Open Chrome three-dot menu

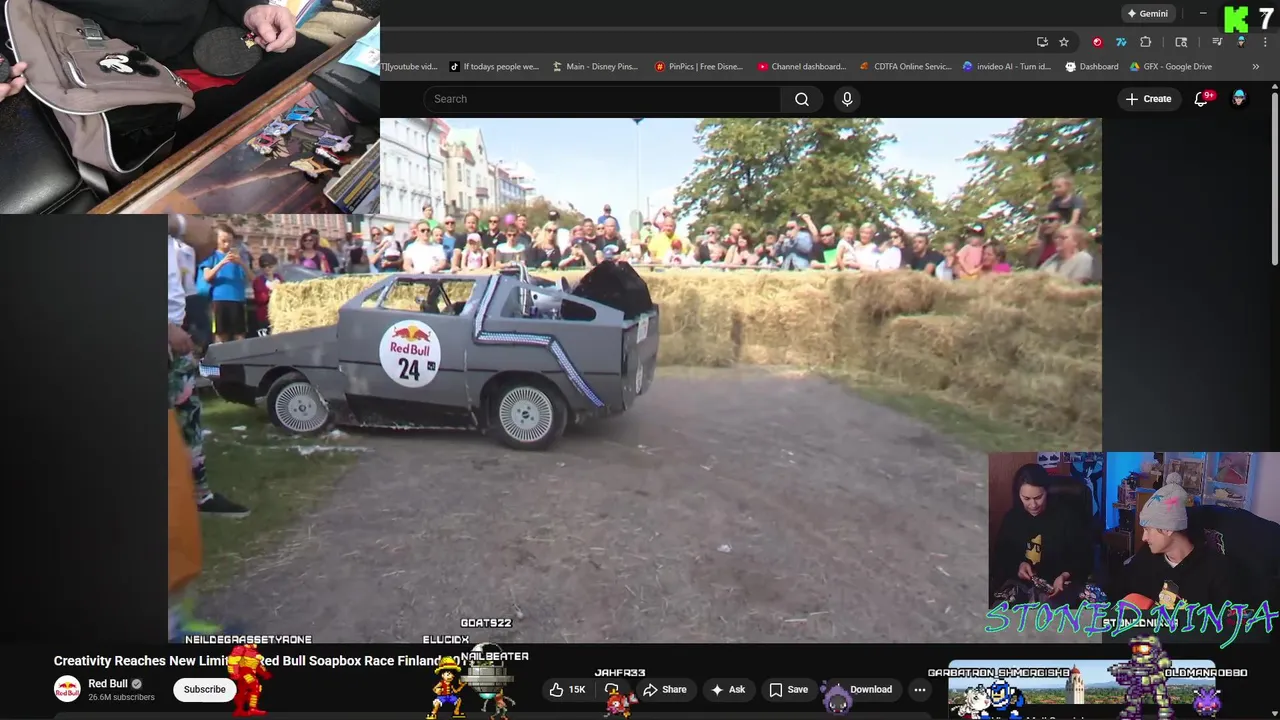(x=1266, y=42)
